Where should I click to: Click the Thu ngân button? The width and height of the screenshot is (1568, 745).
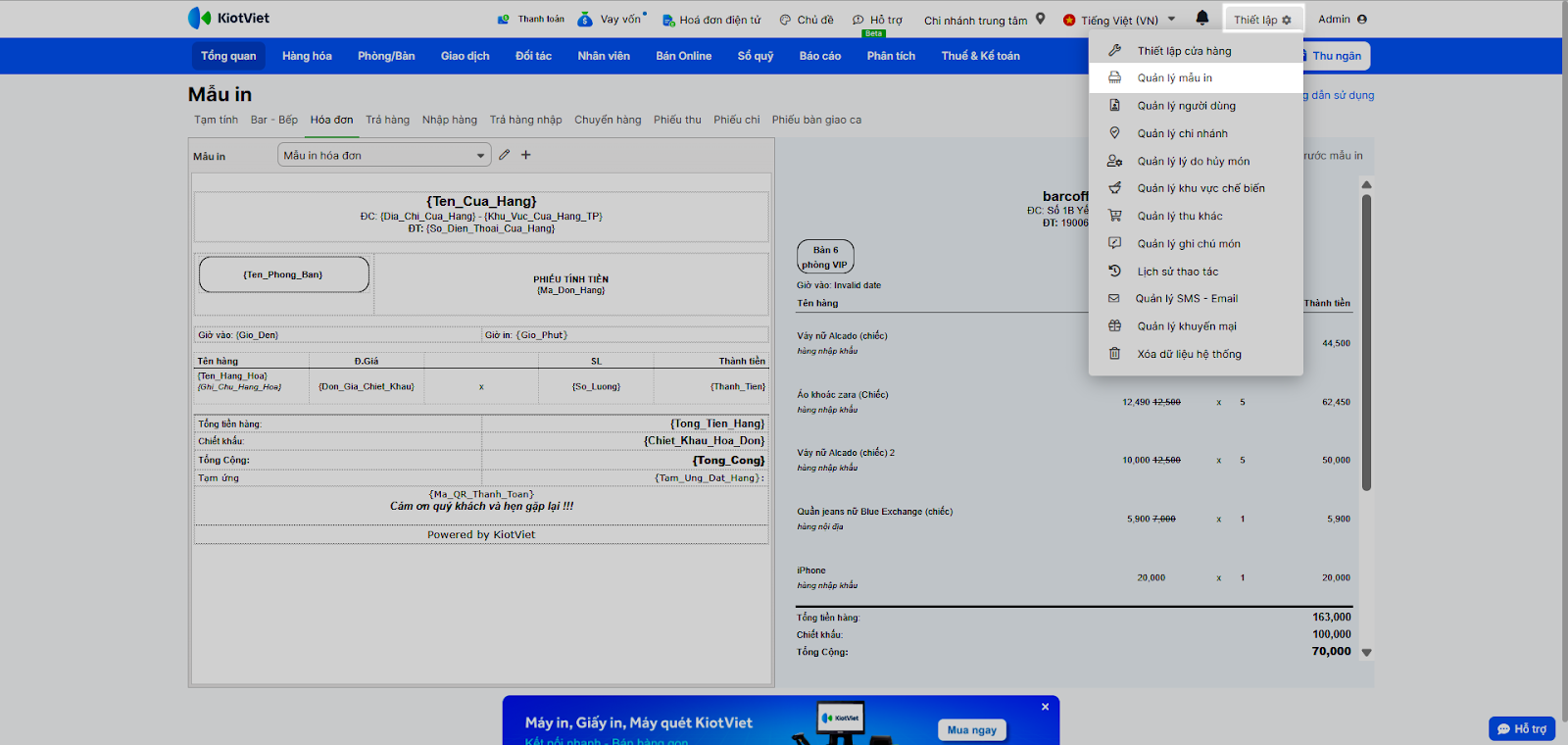click(1336, 56)
